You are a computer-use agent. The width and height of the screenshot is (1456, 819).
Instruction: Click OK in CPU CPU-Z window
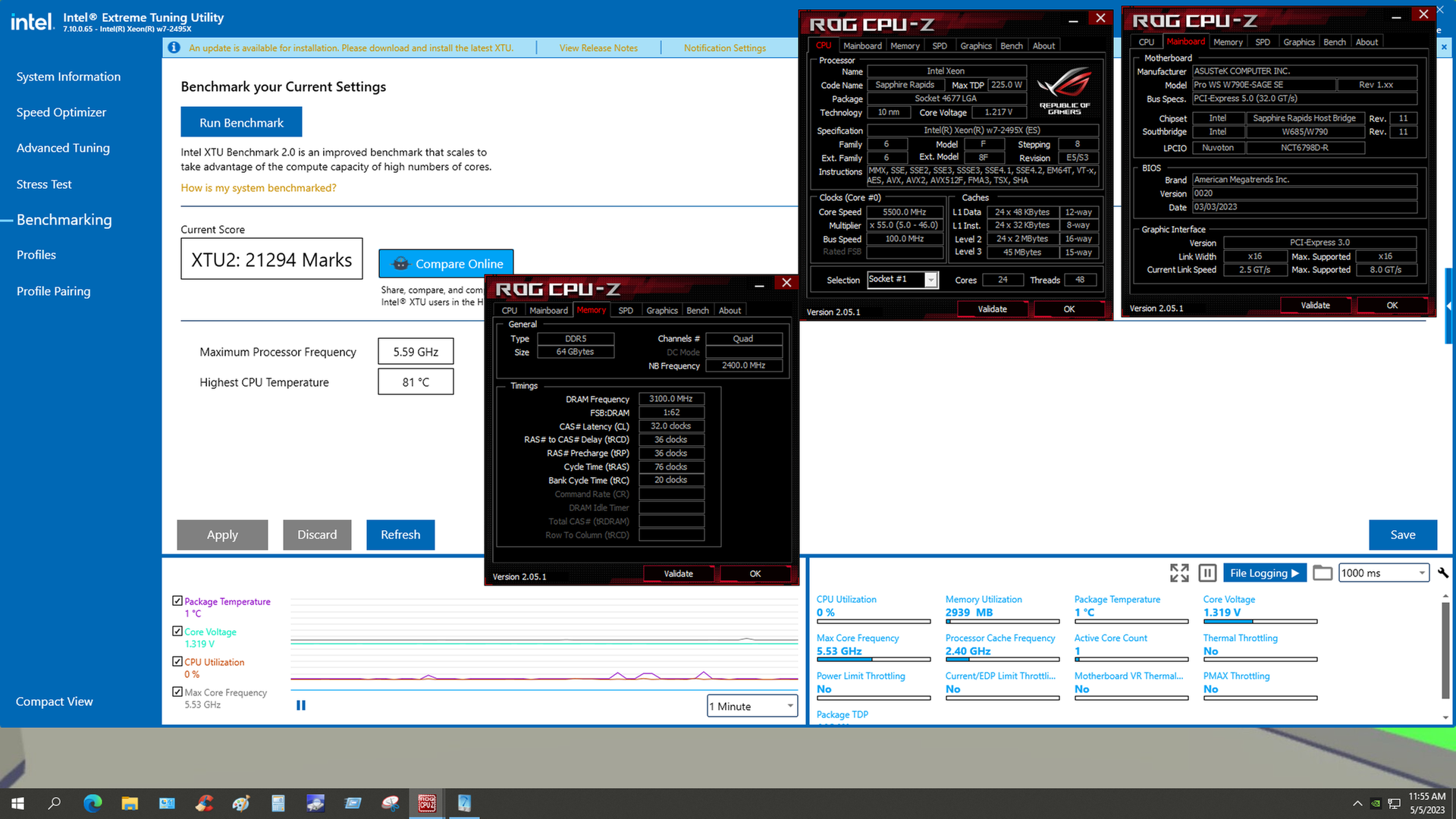pos(1069,309)
